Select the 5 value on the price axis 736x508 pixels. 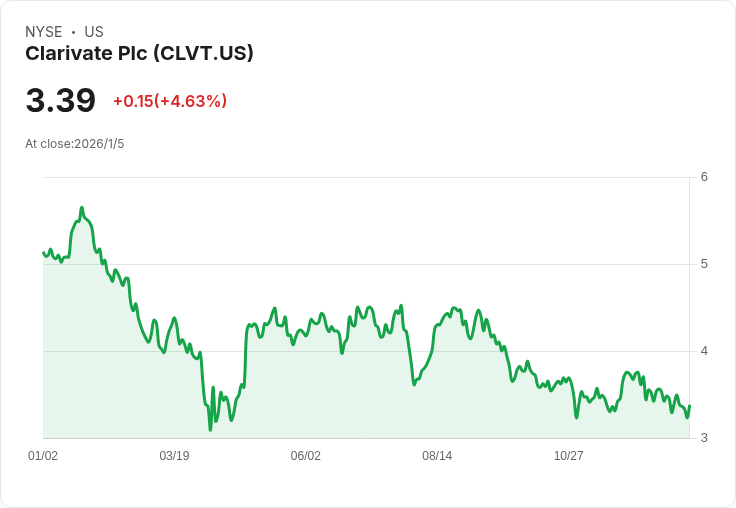point(704,264)
